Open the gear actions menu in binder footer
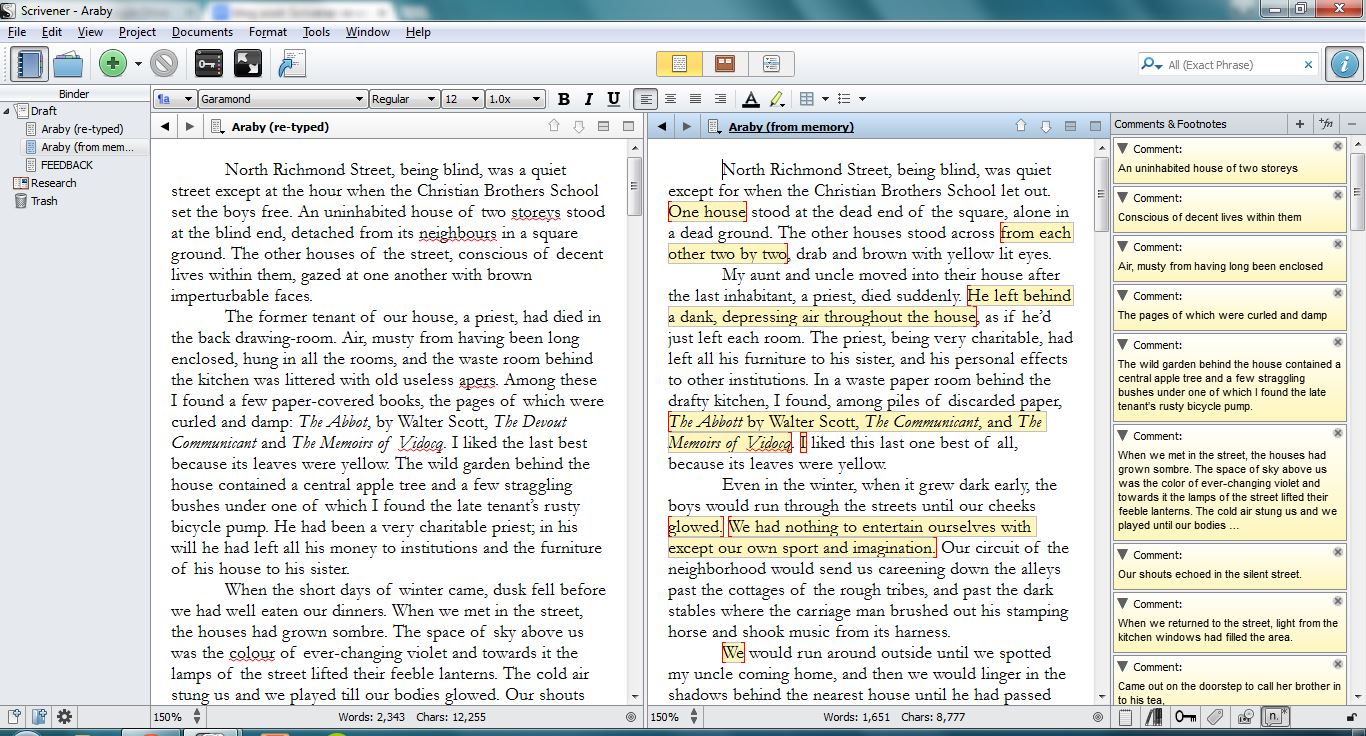Image resolution: width=1366 pixels, height=736 pixels. pos(65,717)
